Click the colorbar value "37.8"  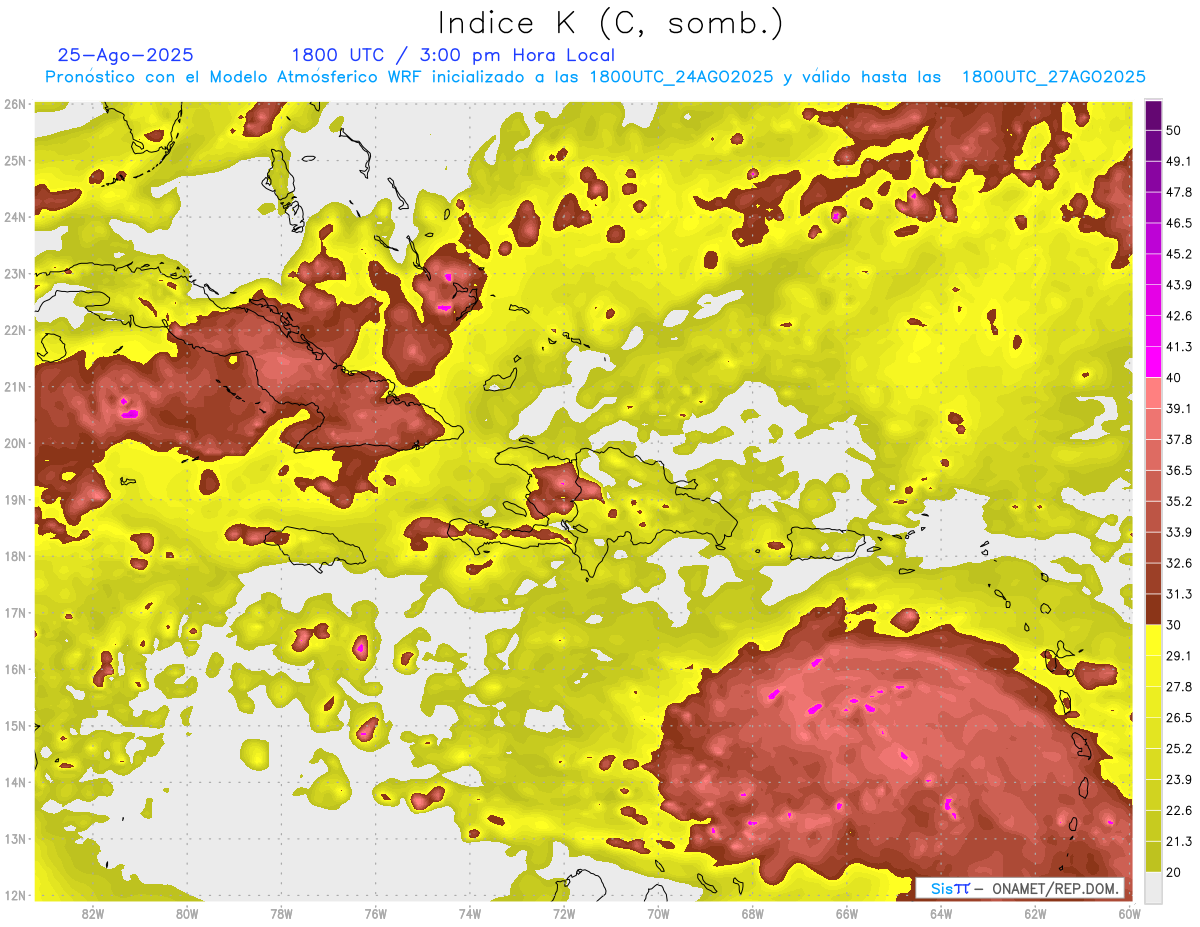(x=1178, y=439)
